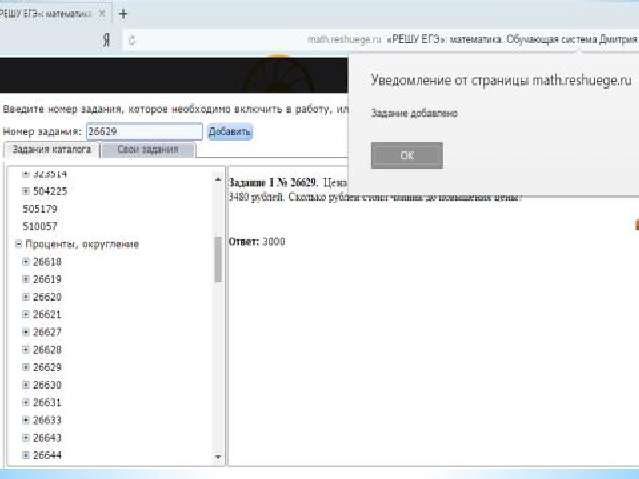Select Проценты, округление label
This screenshot has height=479, width=639.
pos(82,244)
